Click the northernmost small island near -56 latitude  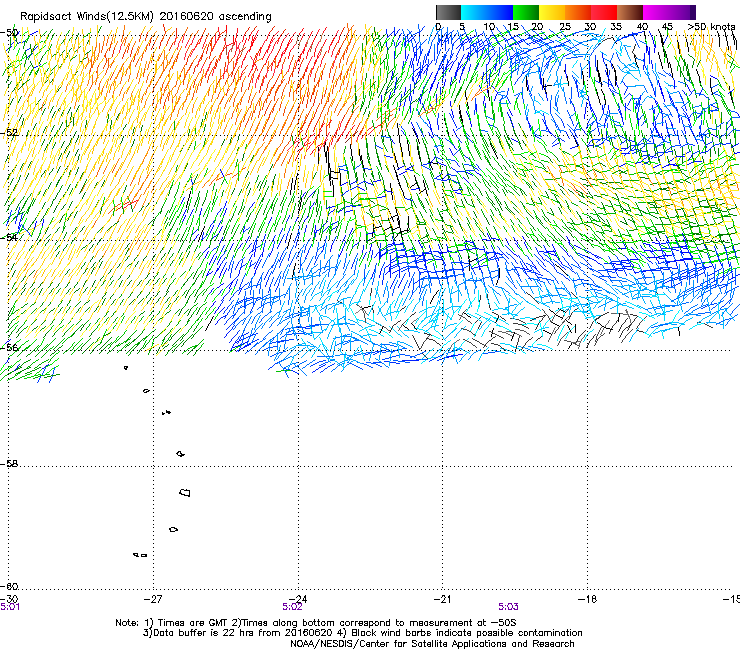click(x=126, y=368)
